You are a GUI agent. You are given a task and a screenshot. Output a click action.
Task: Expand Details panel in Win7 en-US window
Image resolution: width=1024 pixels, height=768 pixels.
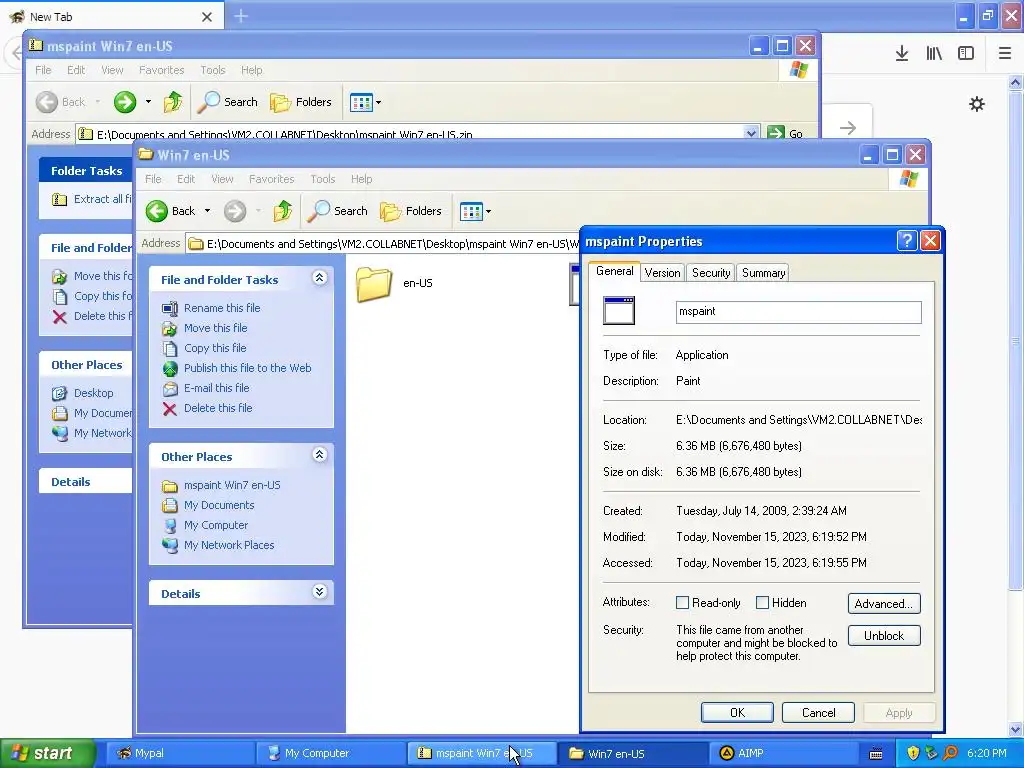319,592
